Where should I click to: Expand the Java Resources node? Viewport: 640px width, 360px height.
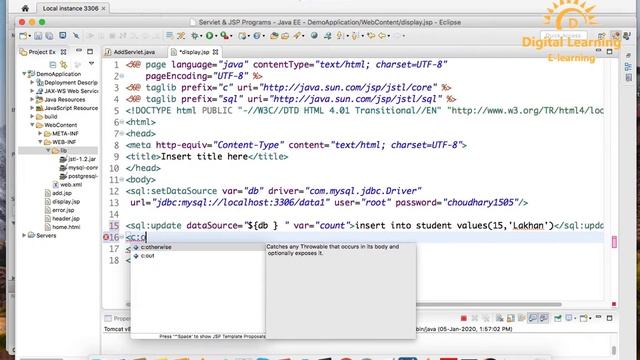pyautogui.click(x=32, y=99)
